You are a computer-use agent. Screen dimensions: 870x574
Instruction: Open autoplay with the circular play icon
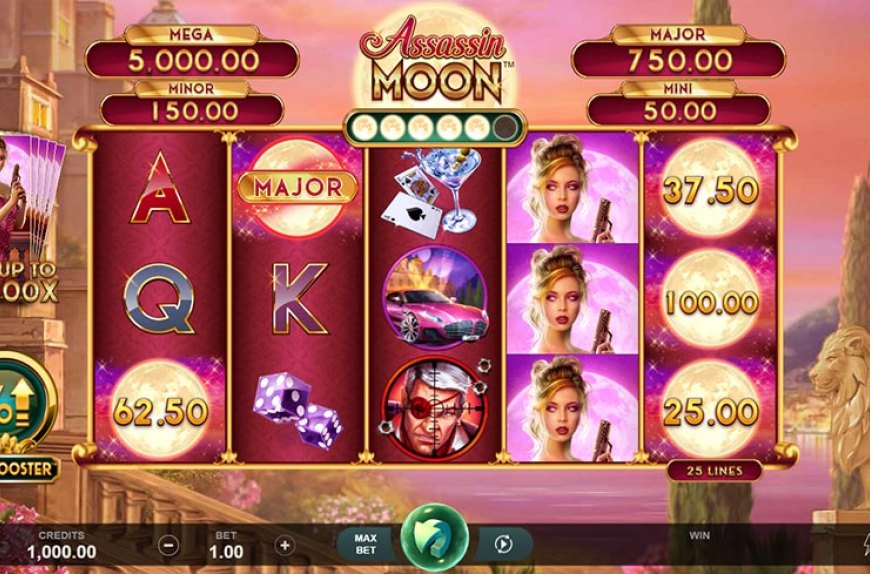click(503, 545)
